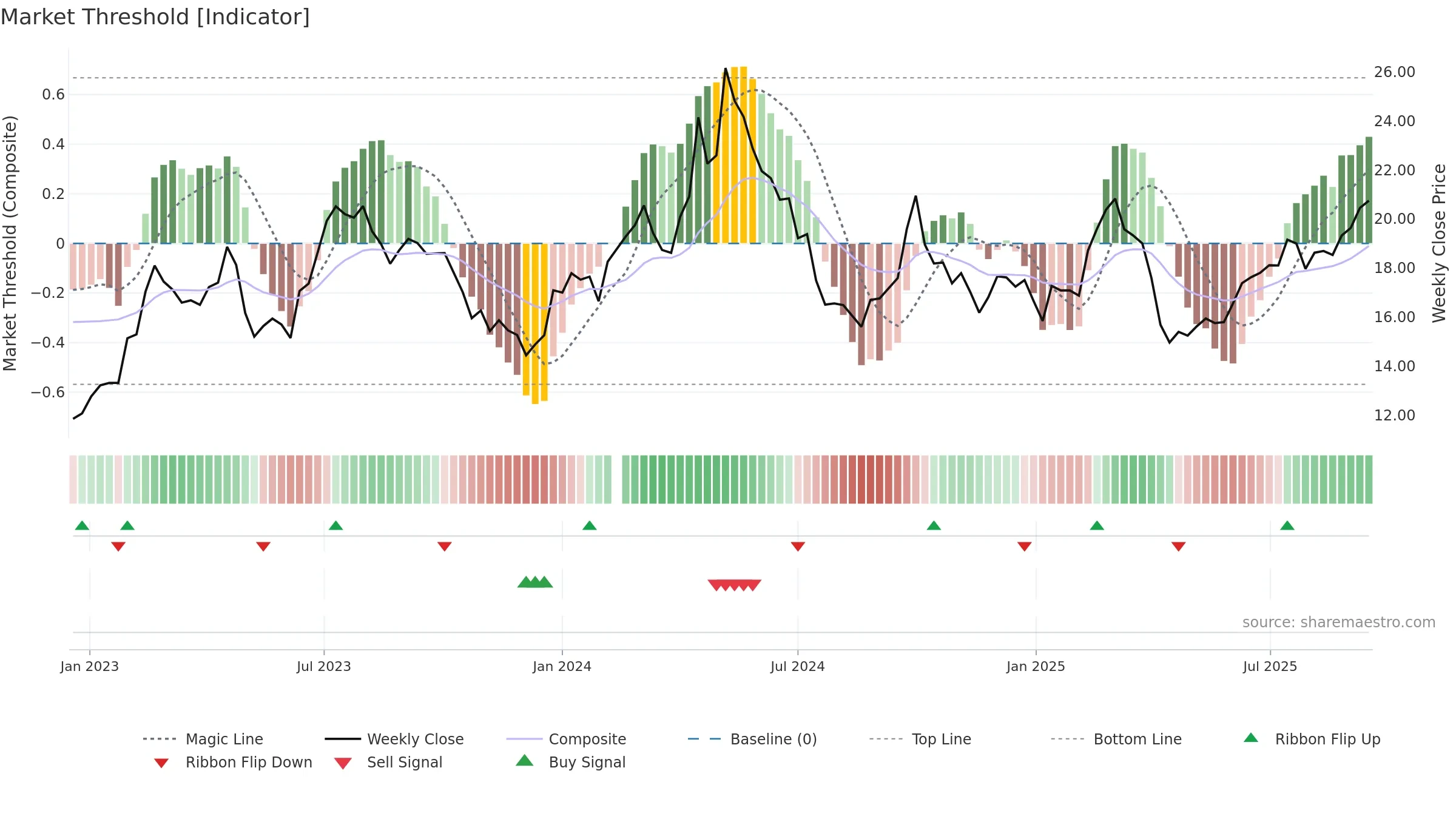
Task: Click the ribbon flip up marker after Jul 2025
Action: point(1287,525)
